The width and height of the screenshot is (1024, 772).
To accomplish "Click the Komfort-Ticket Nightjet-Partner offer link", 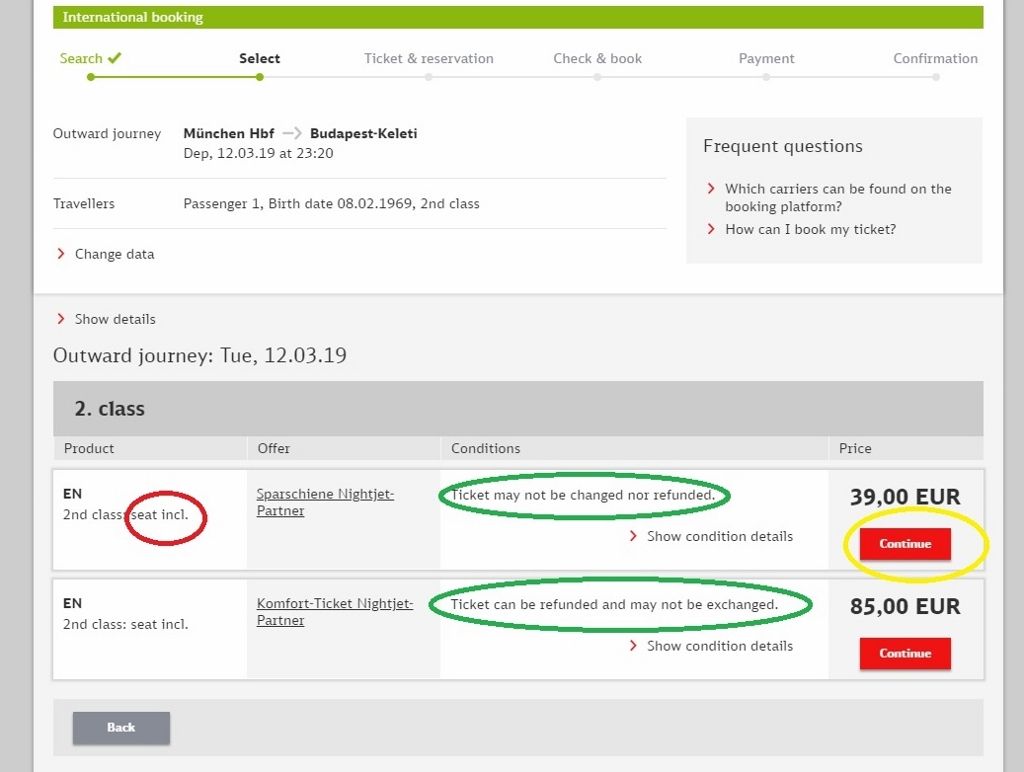I will [x=334, y=611].
